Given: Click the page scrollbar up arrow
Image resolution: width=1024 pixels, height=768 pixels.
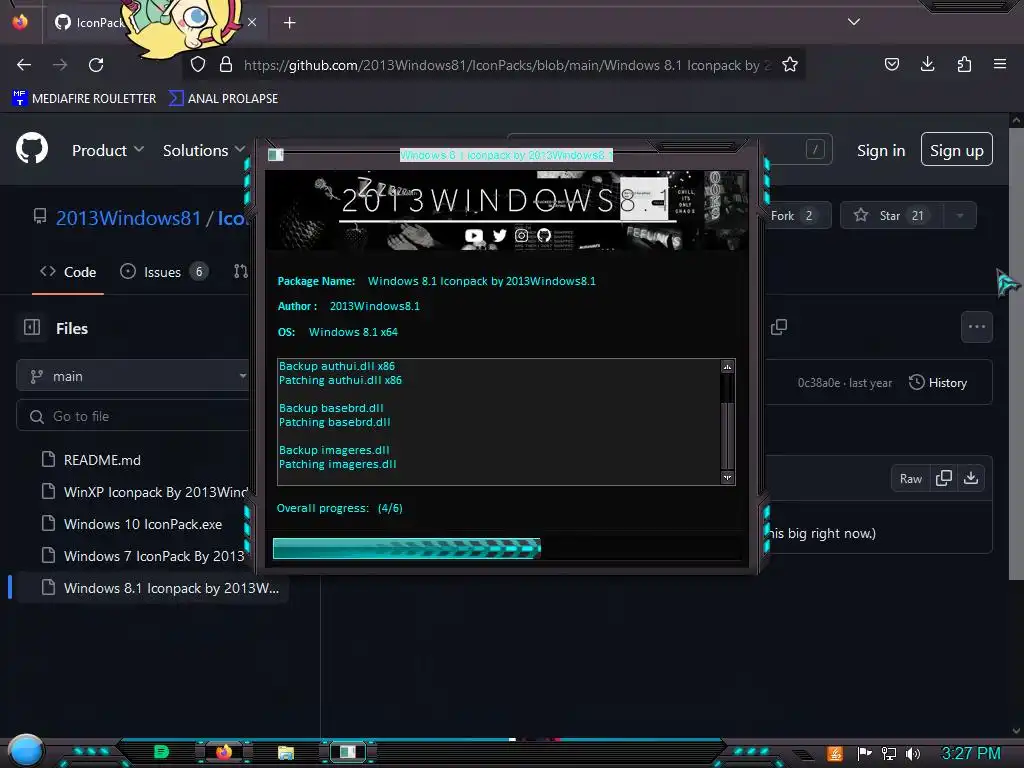Looking at the screenshot, I should coord(1016,120).
